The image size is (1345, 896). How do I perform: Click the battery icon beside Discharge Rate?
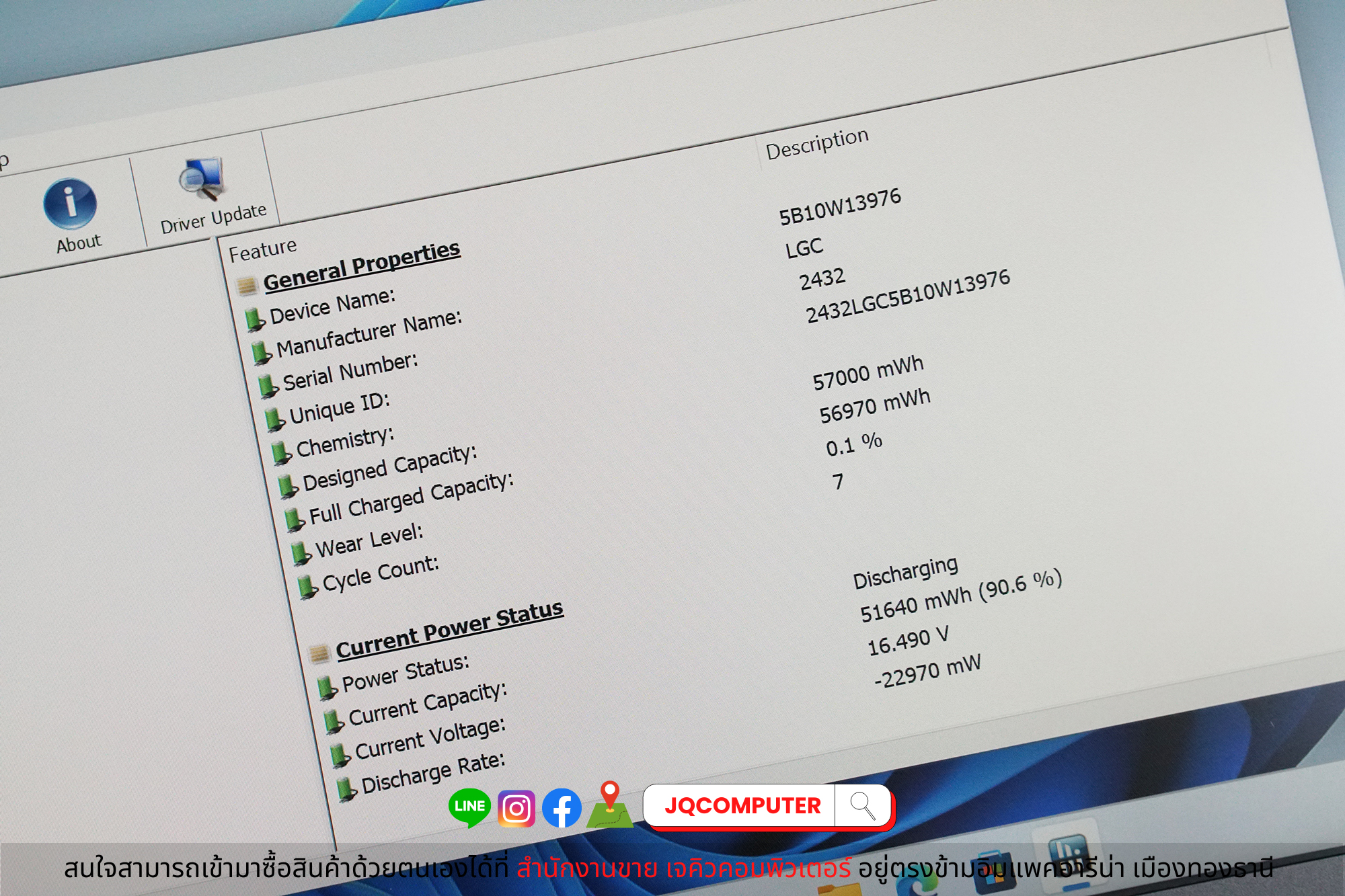[x=347, y=788]
